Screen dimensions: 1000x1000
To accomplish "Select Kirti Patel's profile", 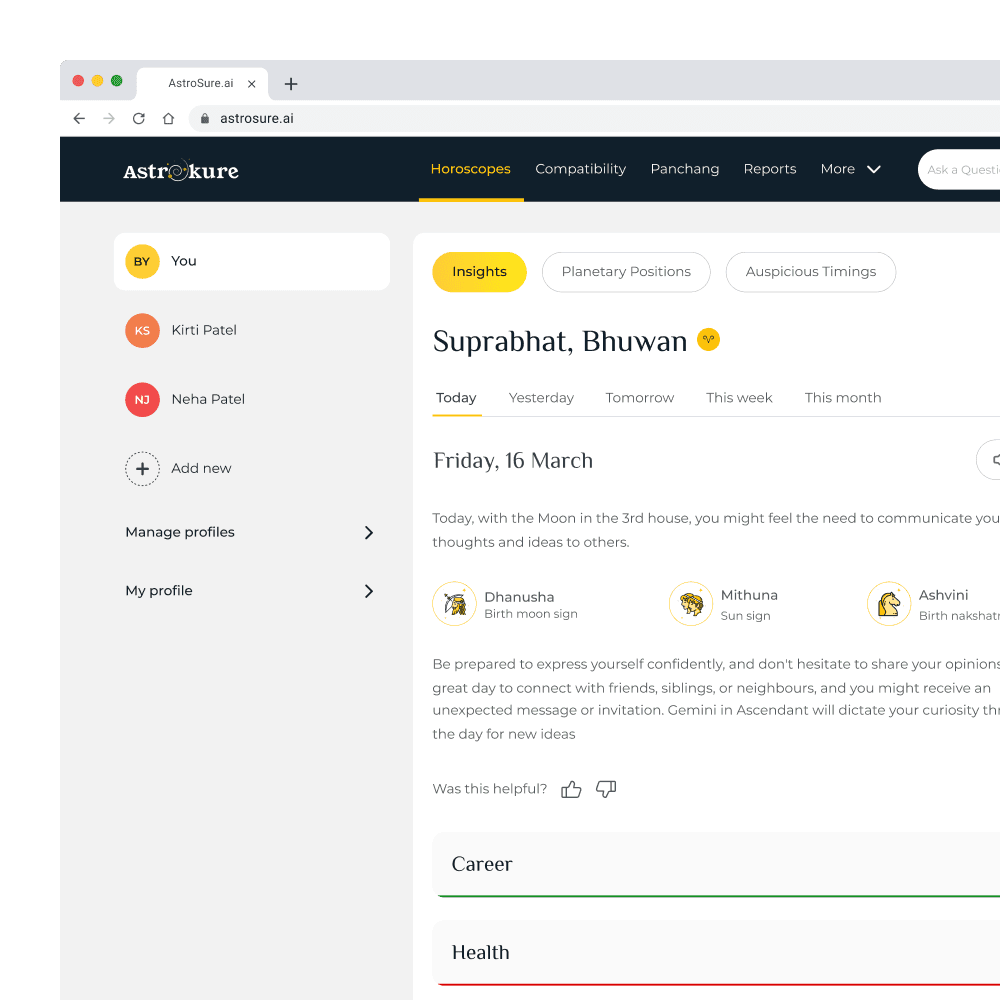I will click(x=203, y=330).
